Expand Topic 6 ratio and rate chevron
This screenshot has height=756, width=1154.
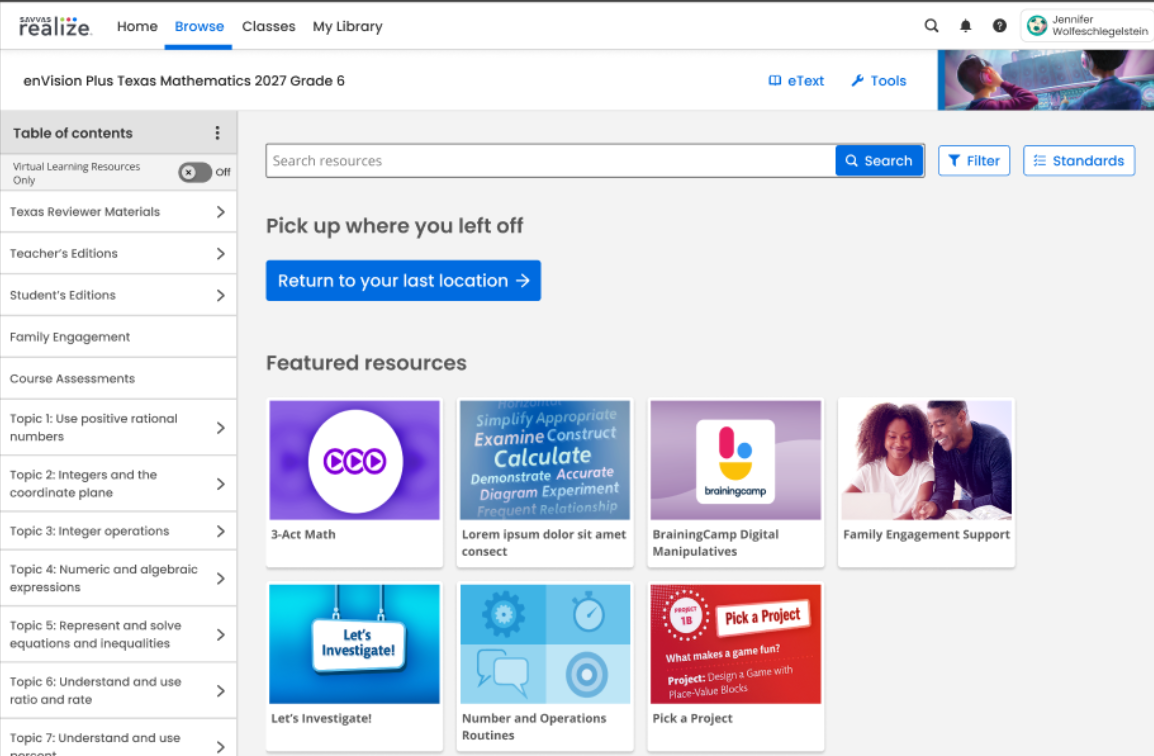[x=220, y=691]
